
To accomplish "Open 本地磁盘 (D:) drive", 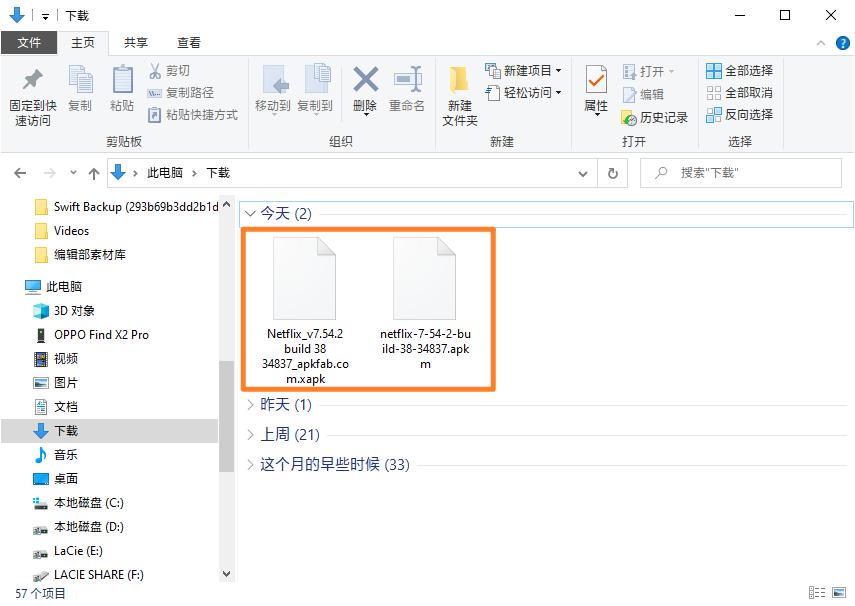I will click(x=79, y=526).
